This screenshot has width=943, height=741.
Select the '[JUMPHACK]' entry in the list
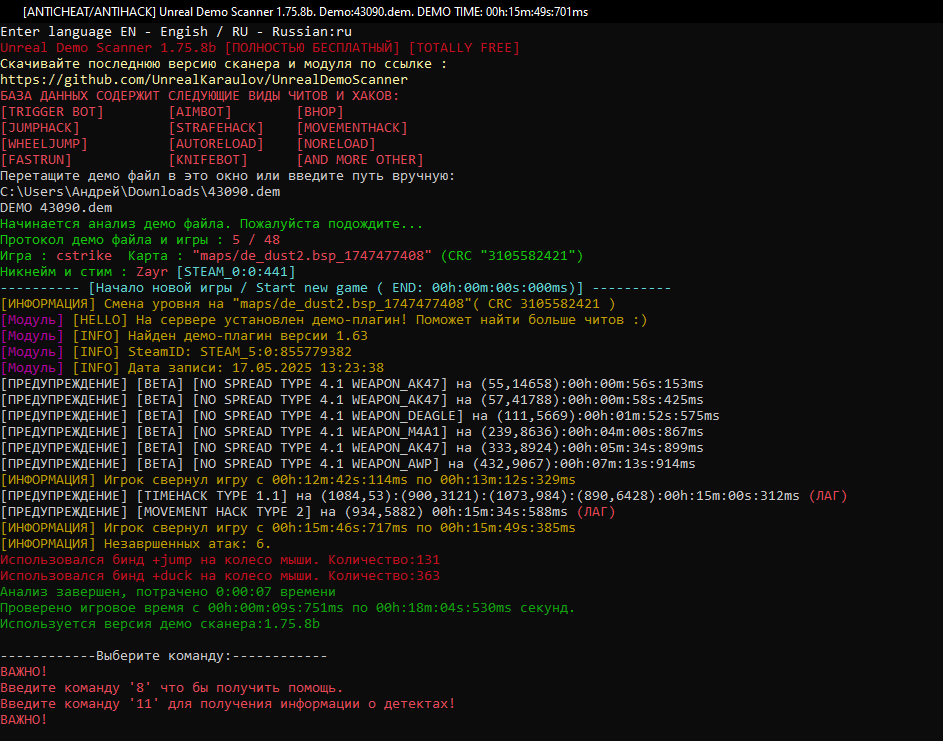point(40,128)
